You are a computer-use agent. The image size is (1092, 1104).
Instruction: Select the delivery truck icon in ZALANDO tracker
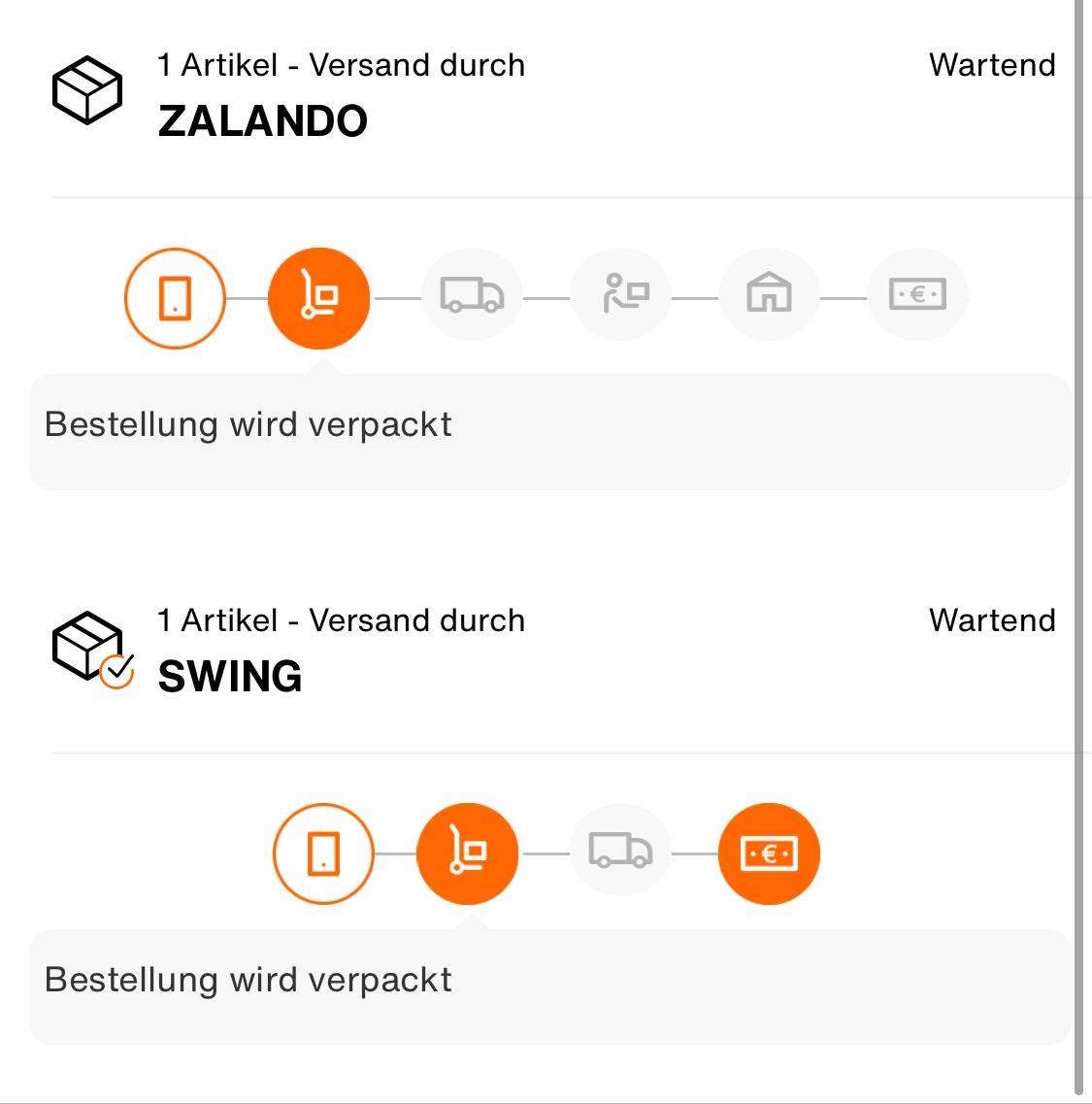coord(470,297)
